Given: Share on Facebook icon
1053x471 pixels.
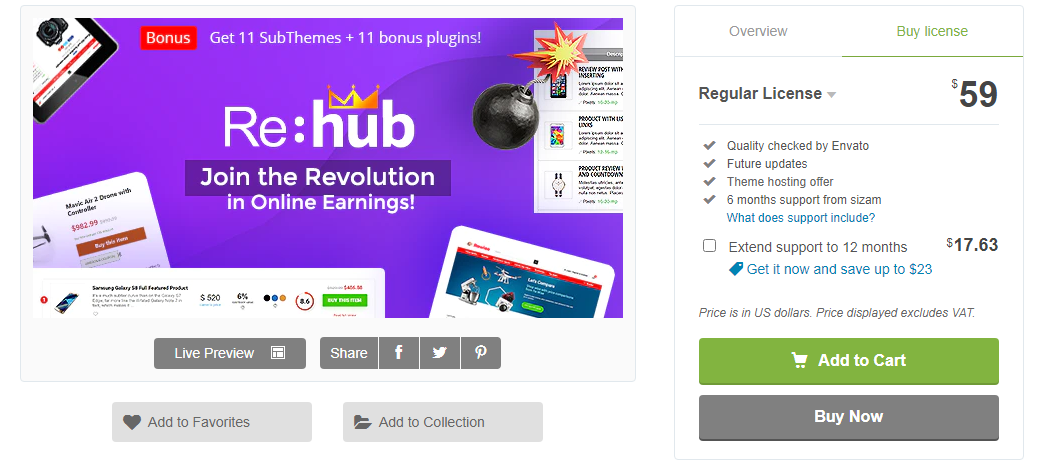Looking at the screenshot, I should point(398,353).
